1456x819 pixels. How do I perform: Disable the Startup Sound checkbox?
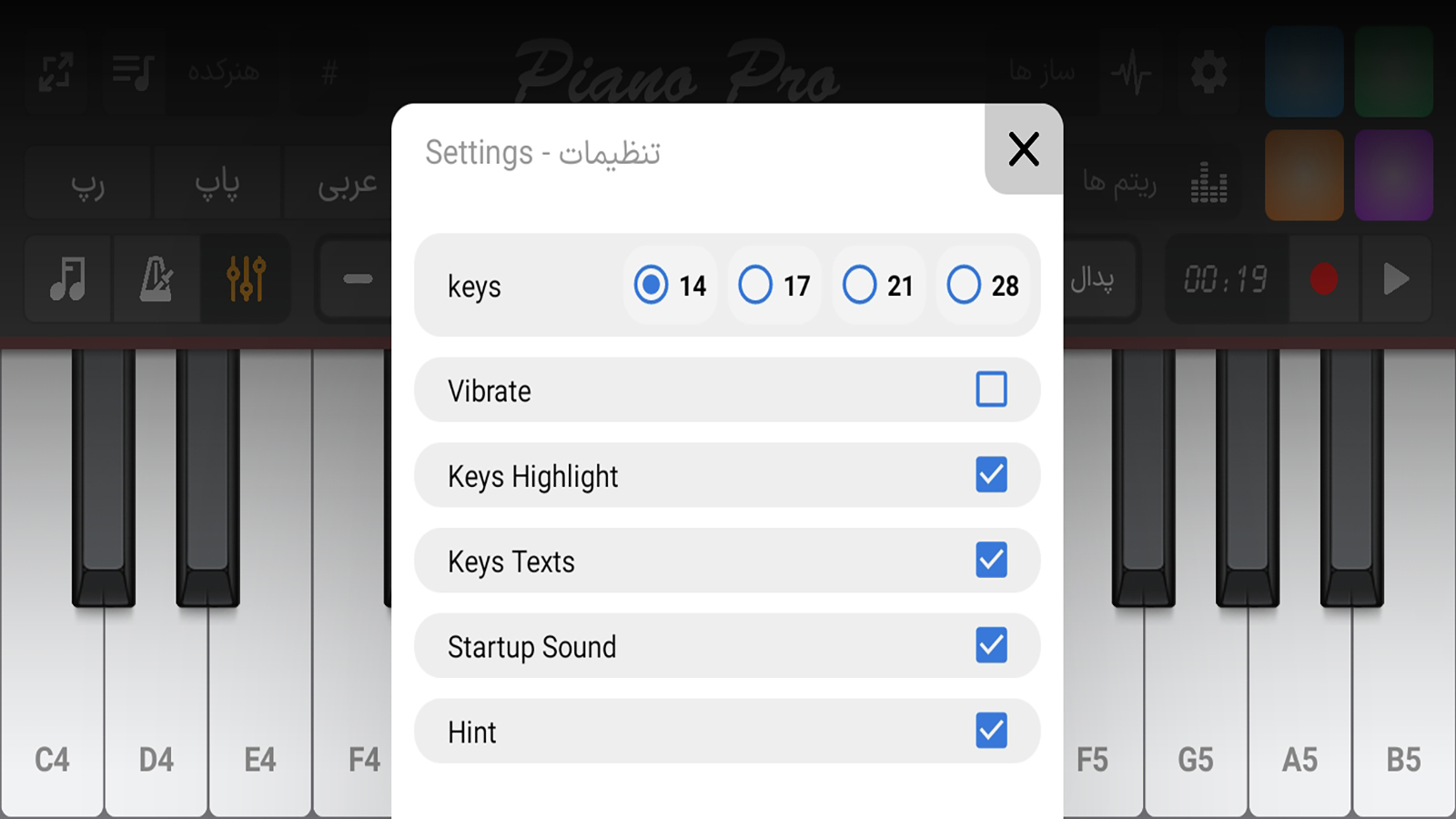(991, 645)
